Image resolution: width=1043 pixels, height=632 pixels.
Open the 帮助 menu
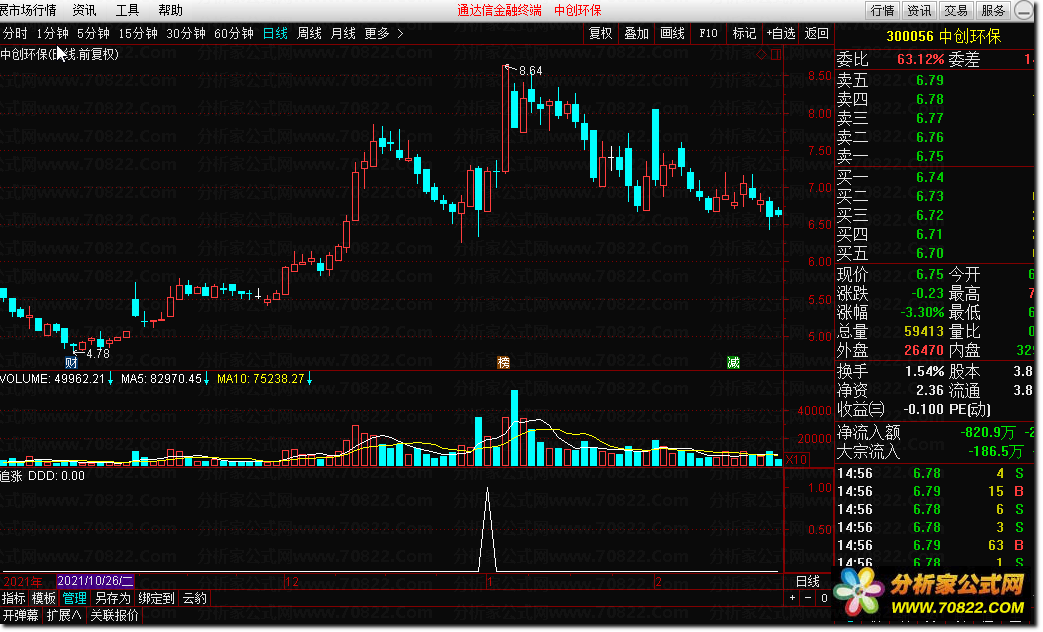click(170, 11)
